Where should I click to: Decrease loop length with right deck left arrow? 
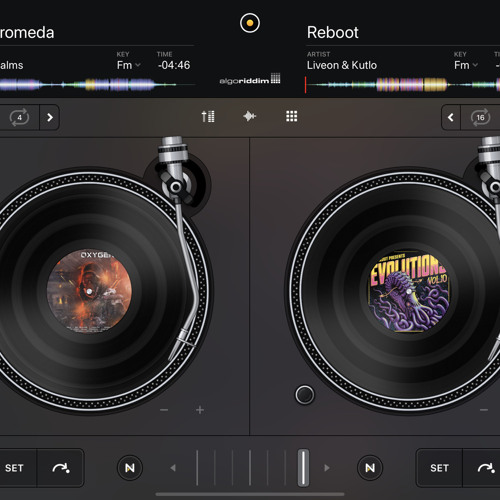tap(451, 117)
